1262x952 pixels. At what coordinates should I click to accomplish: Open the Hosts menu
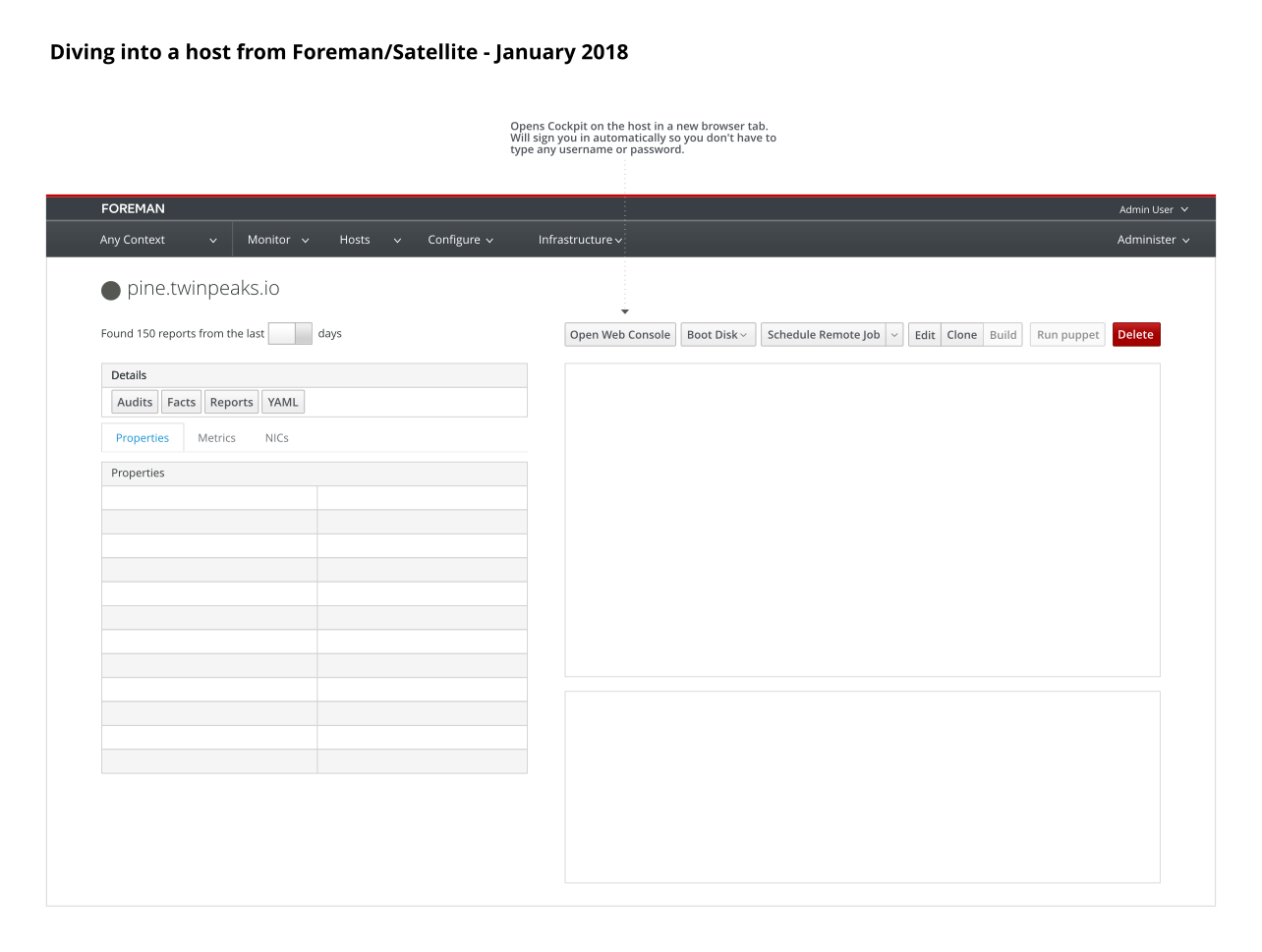tap(370, 240)
